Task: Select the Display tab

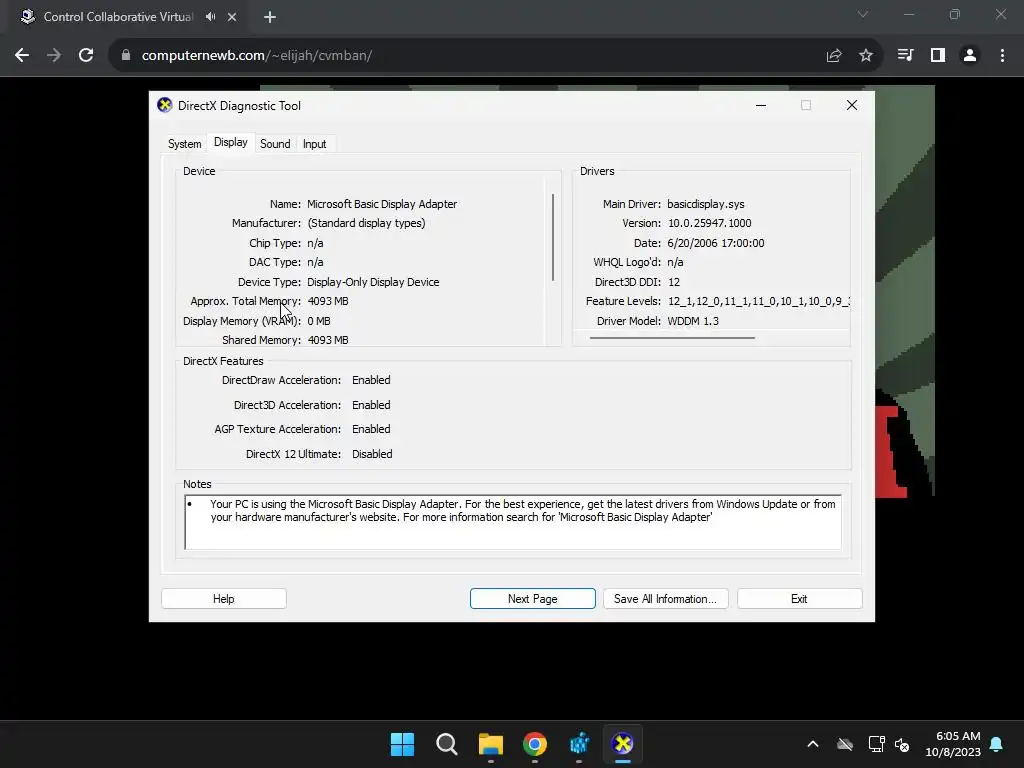Action: [x=231, y=142]
